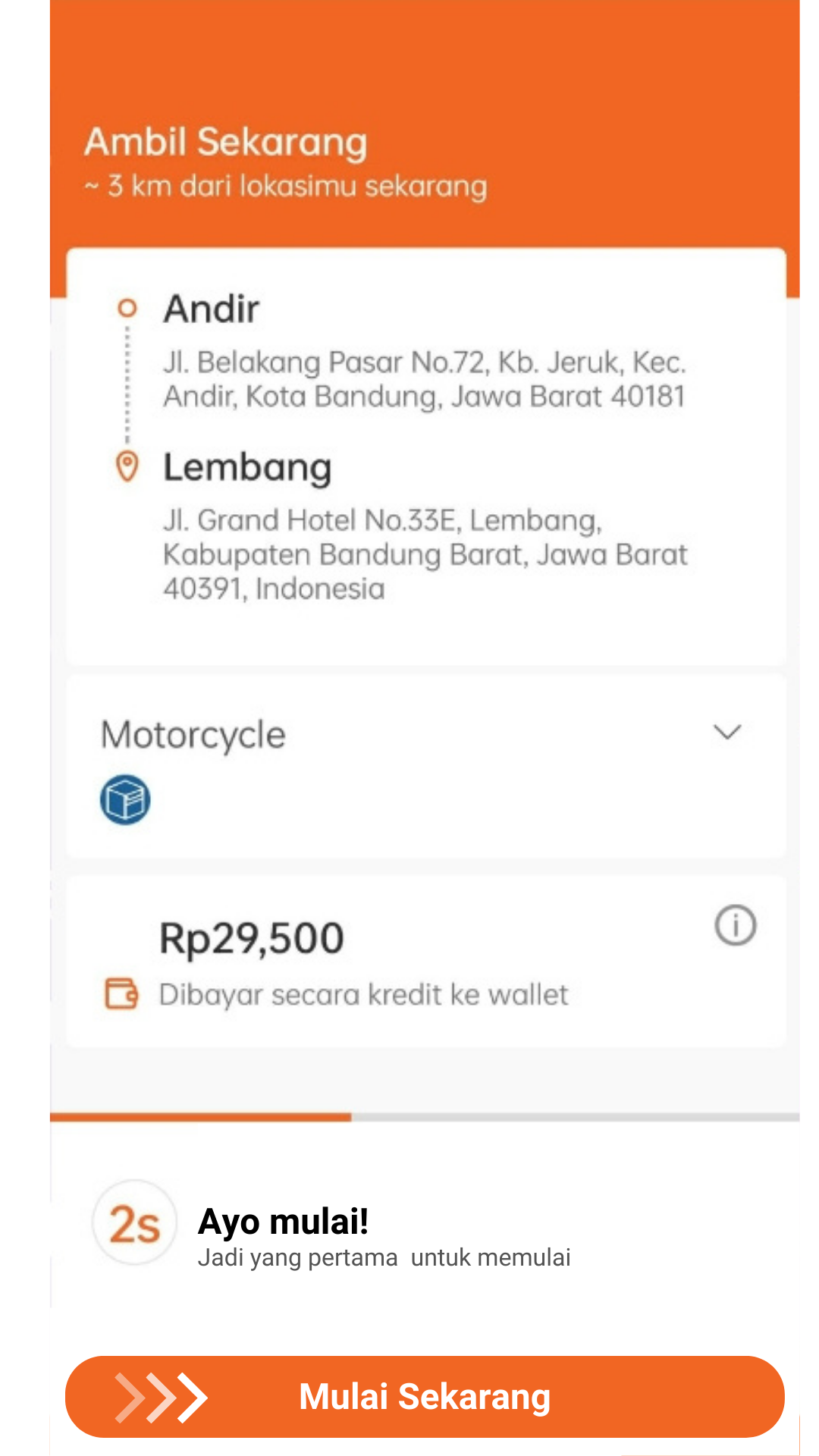This screenshot has width=819, height=1456.
Task: Tap Dibayar secara kredit ke wallet text
Action: point(363,994)
